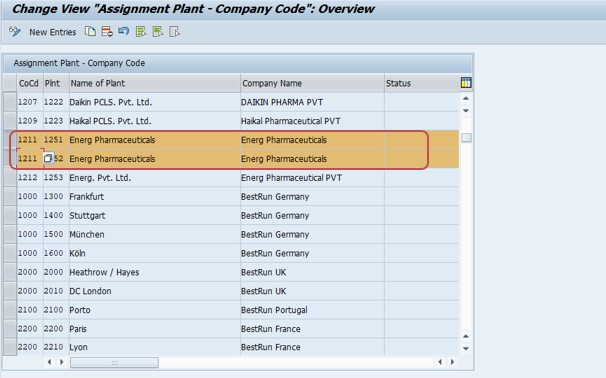
Task: Click the vertical scrollbar thumb
Action: pos(466,138)
